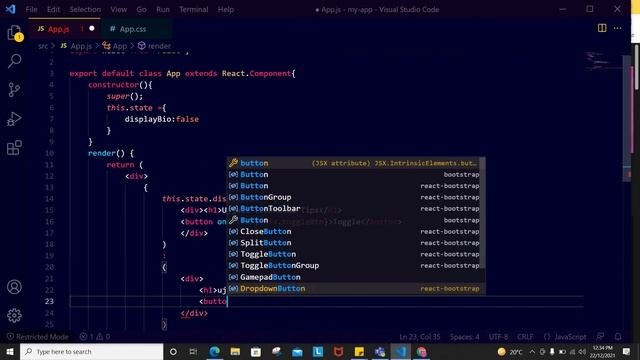Click the CRLF end-of-line status item
The image size is (640, 360).
pyautogui.click(x=525, y=337)
